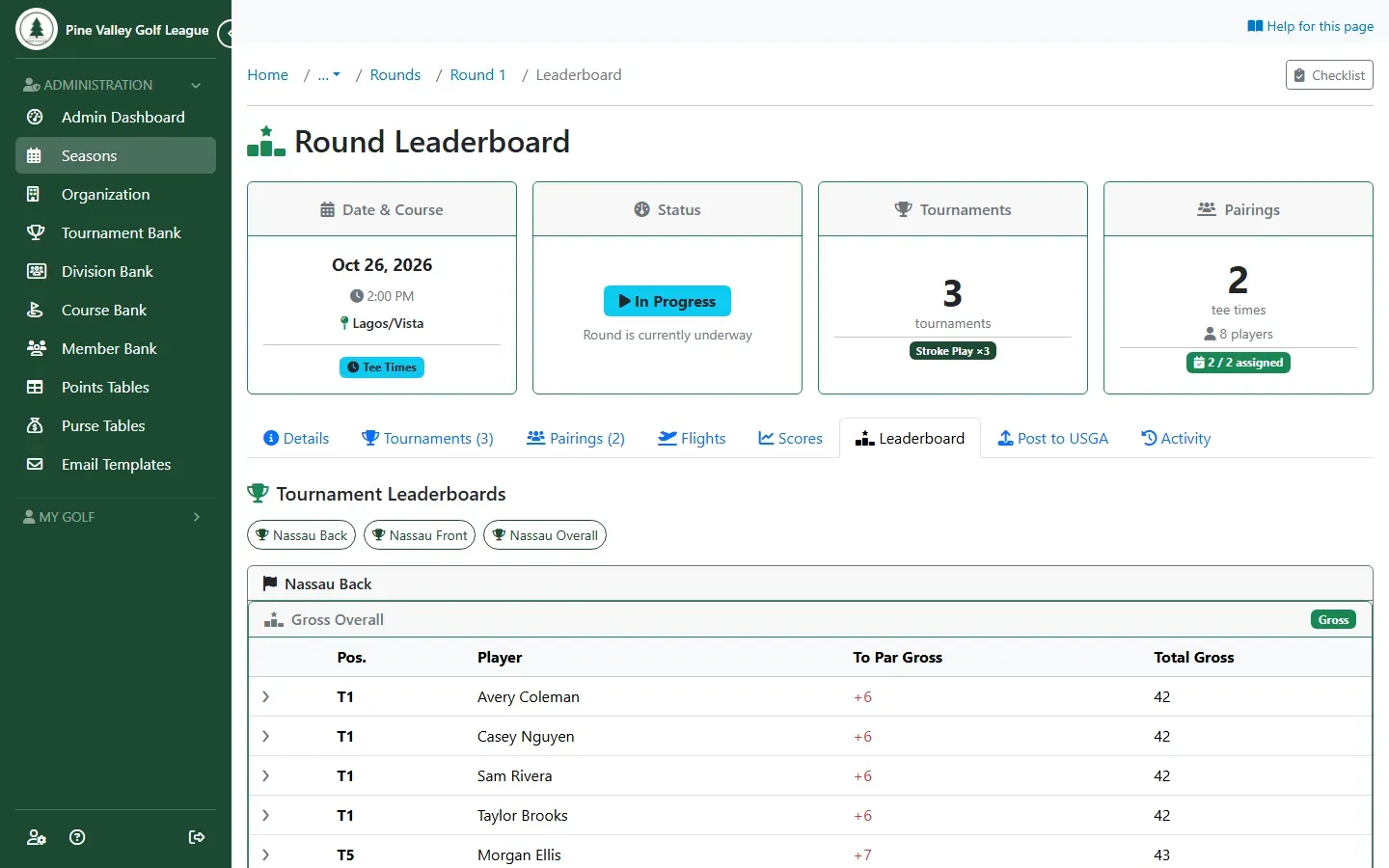This screenshot has height=868, width=1389.
Task: Collapse the ADMINISTRATION sidebar section
Action: coord(116,85)
